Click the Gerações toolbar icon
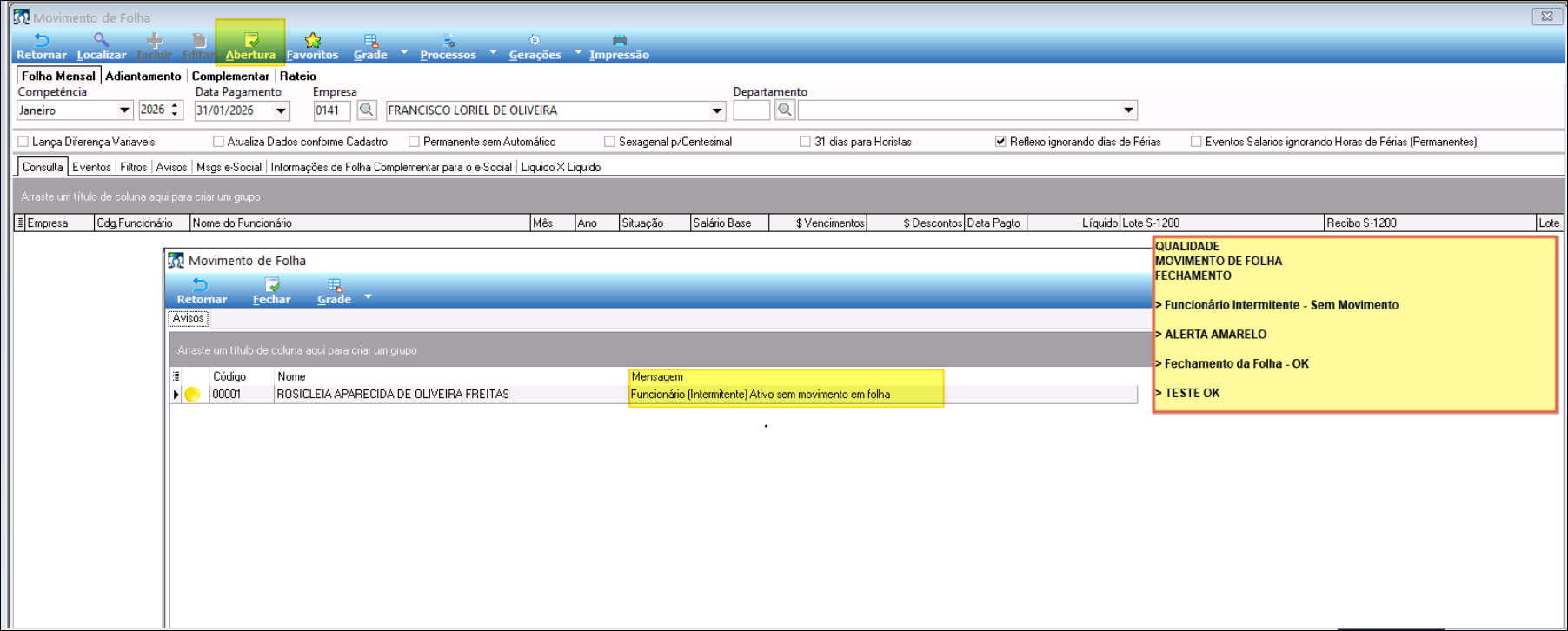The height and width of the screenshot is (631, 1568). tap(535, 41)
